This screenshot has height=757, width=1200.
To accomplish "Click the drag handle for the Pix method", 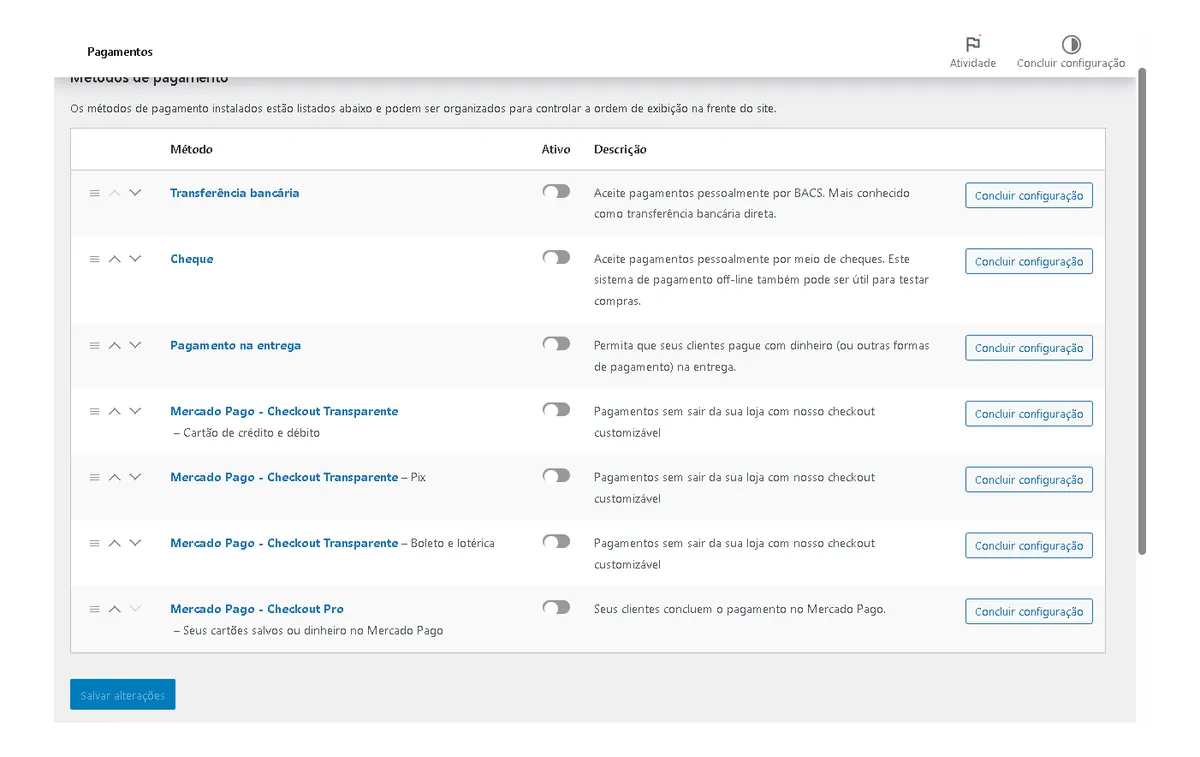I will 95,477.
